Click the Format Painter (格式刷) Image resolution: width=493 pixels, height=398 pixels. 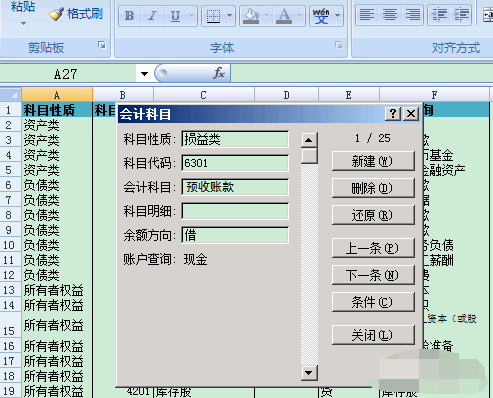pyautogui.click(x=75, y=14)
